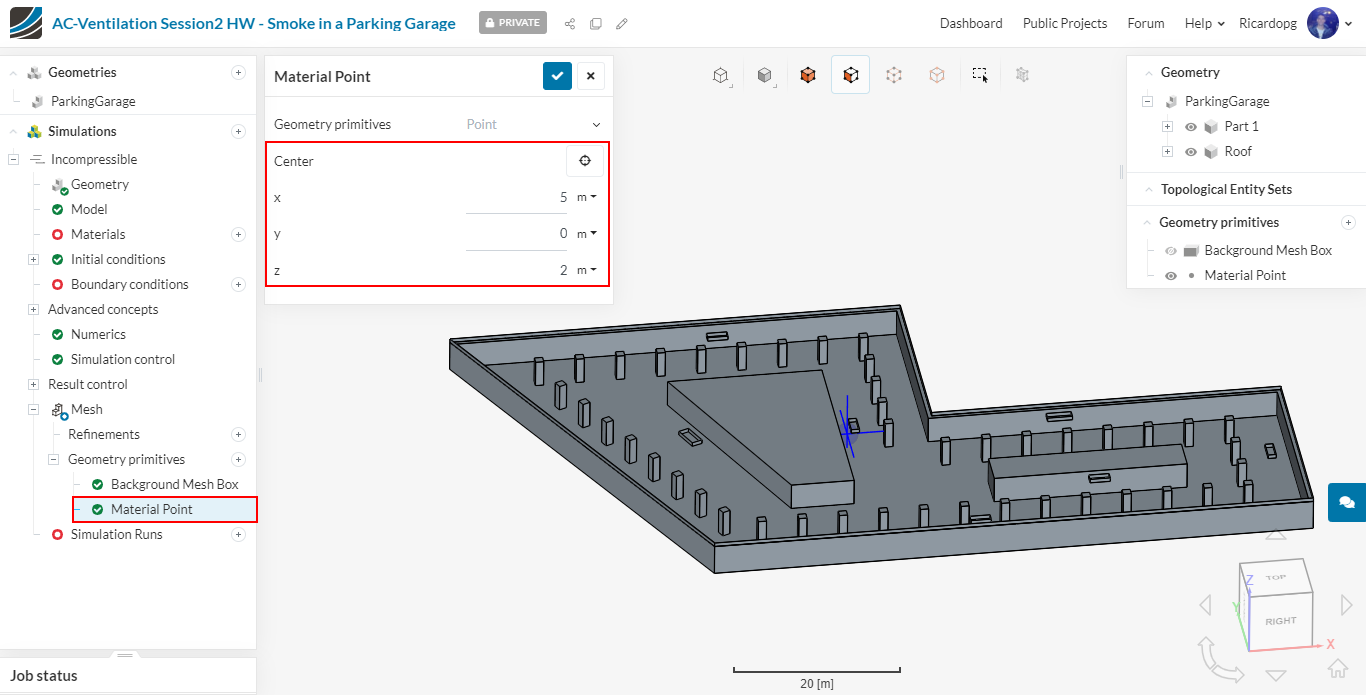Show the Background Mesh Box primitive

point(1171,251)
